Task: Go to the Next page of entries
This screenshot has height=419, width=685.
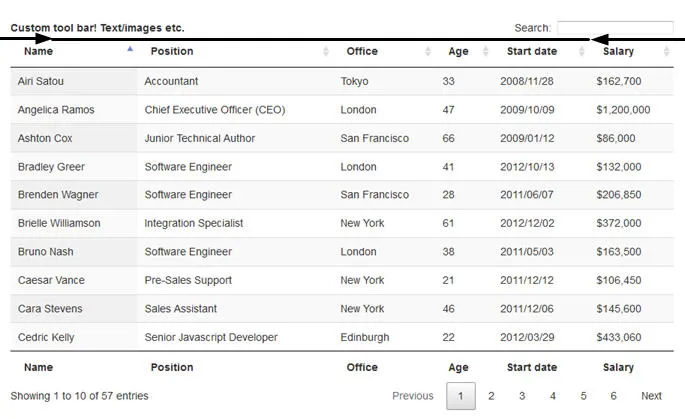Action: click(x=651, y=396)
